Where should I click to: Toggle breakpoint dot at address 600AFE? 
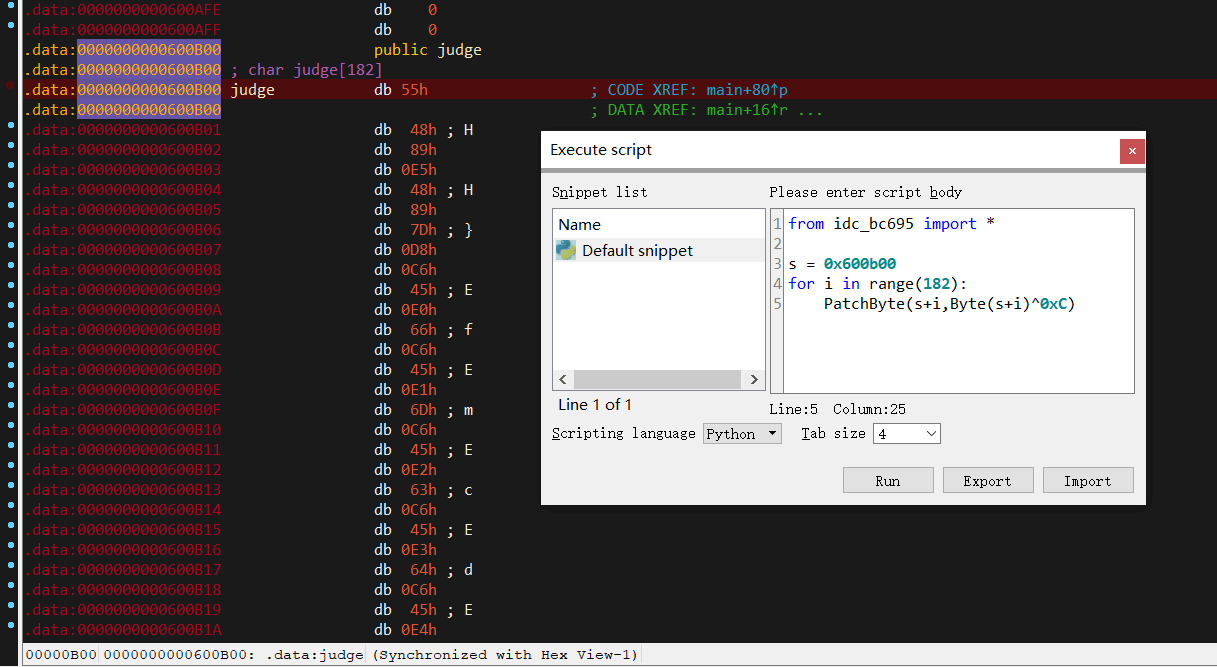coord(10,8)
